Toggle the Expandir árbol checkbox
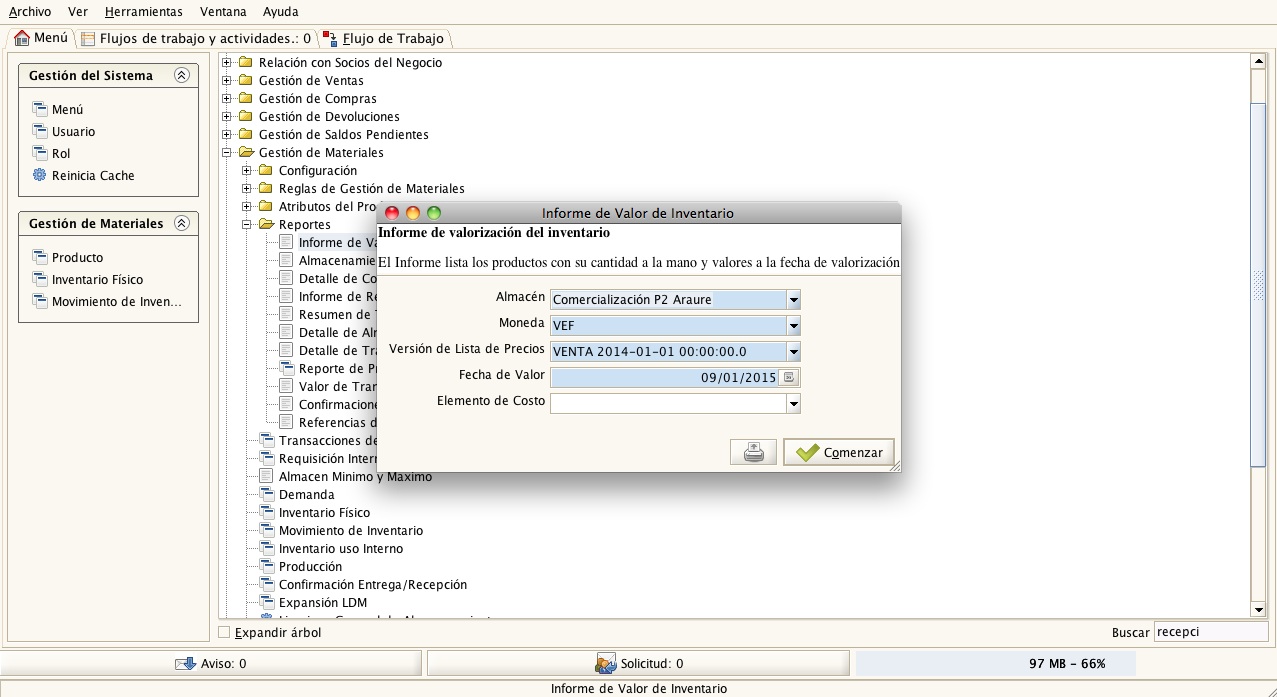This screenshot has width=1277, height=697. [224, 632]
